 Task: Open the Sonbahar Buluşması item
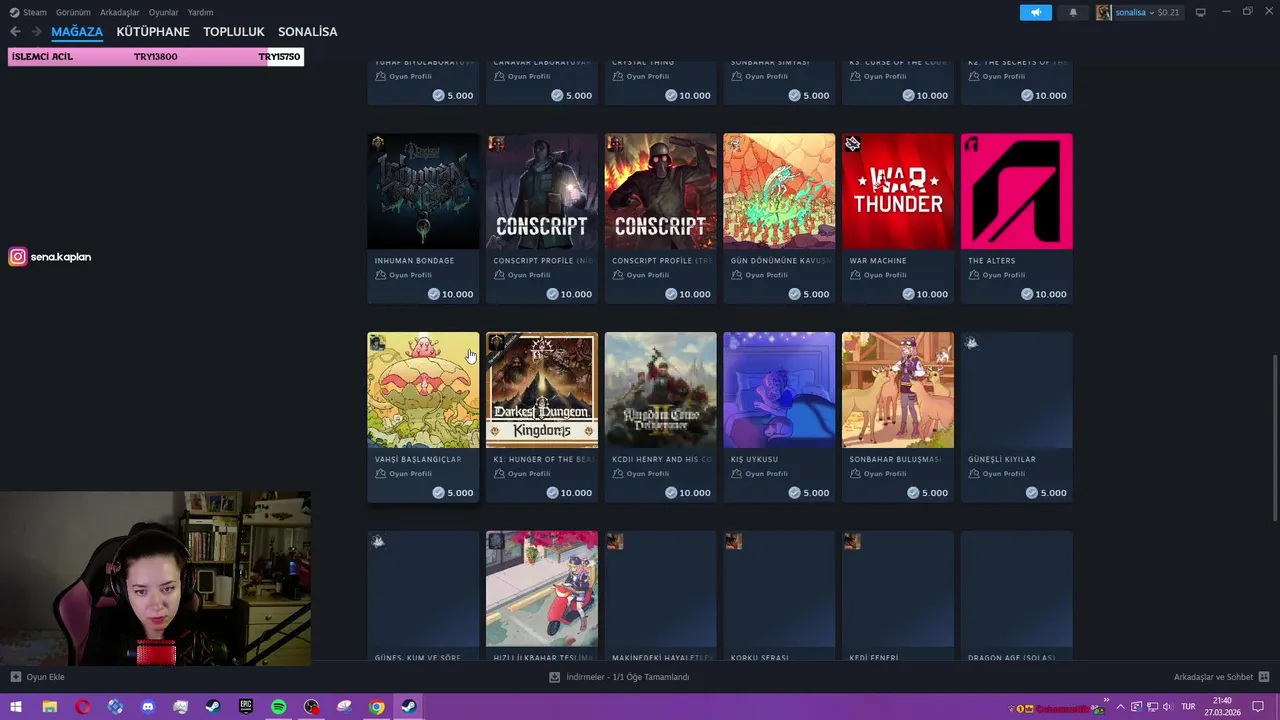click(898, 417)
